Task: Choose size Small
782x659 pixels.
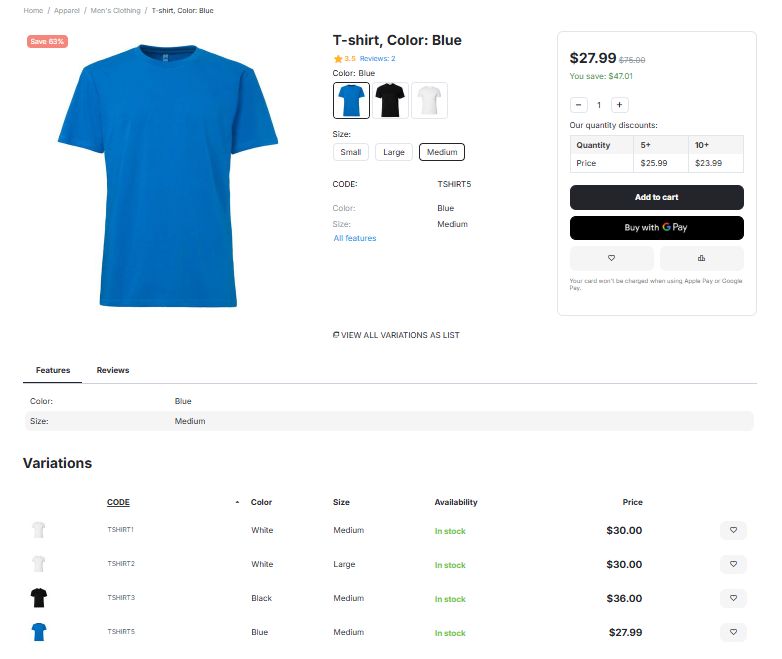Action: [x=351, y=152]
